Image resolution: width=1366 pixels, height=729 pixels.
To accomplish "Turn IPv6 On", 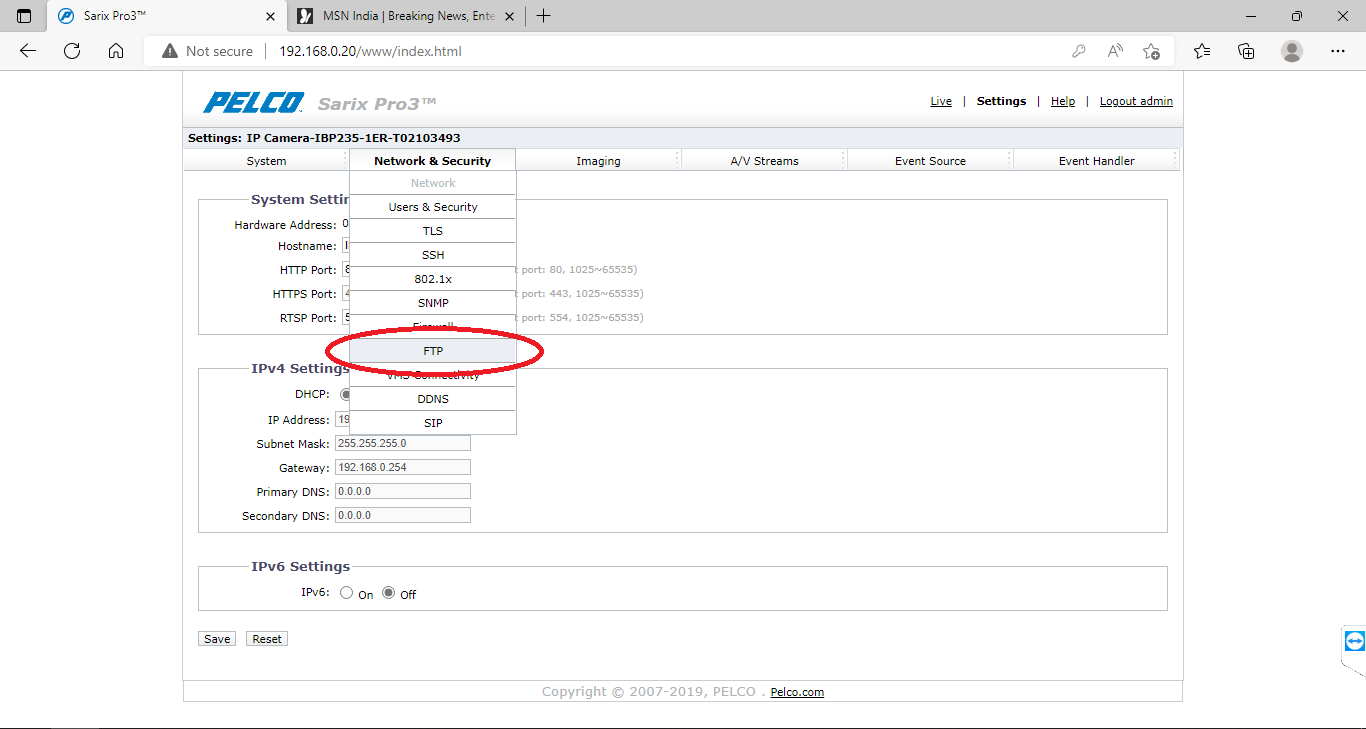I will point(347,592).
